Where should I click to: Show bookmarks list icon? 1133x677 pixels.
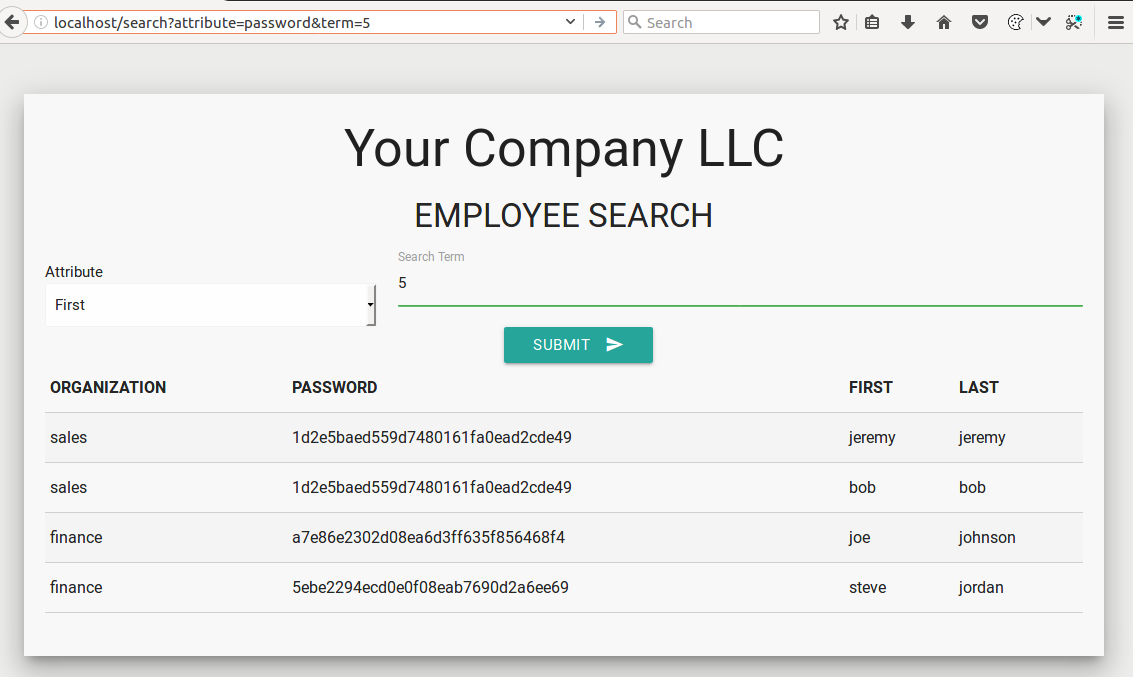[x=872, y=22]
